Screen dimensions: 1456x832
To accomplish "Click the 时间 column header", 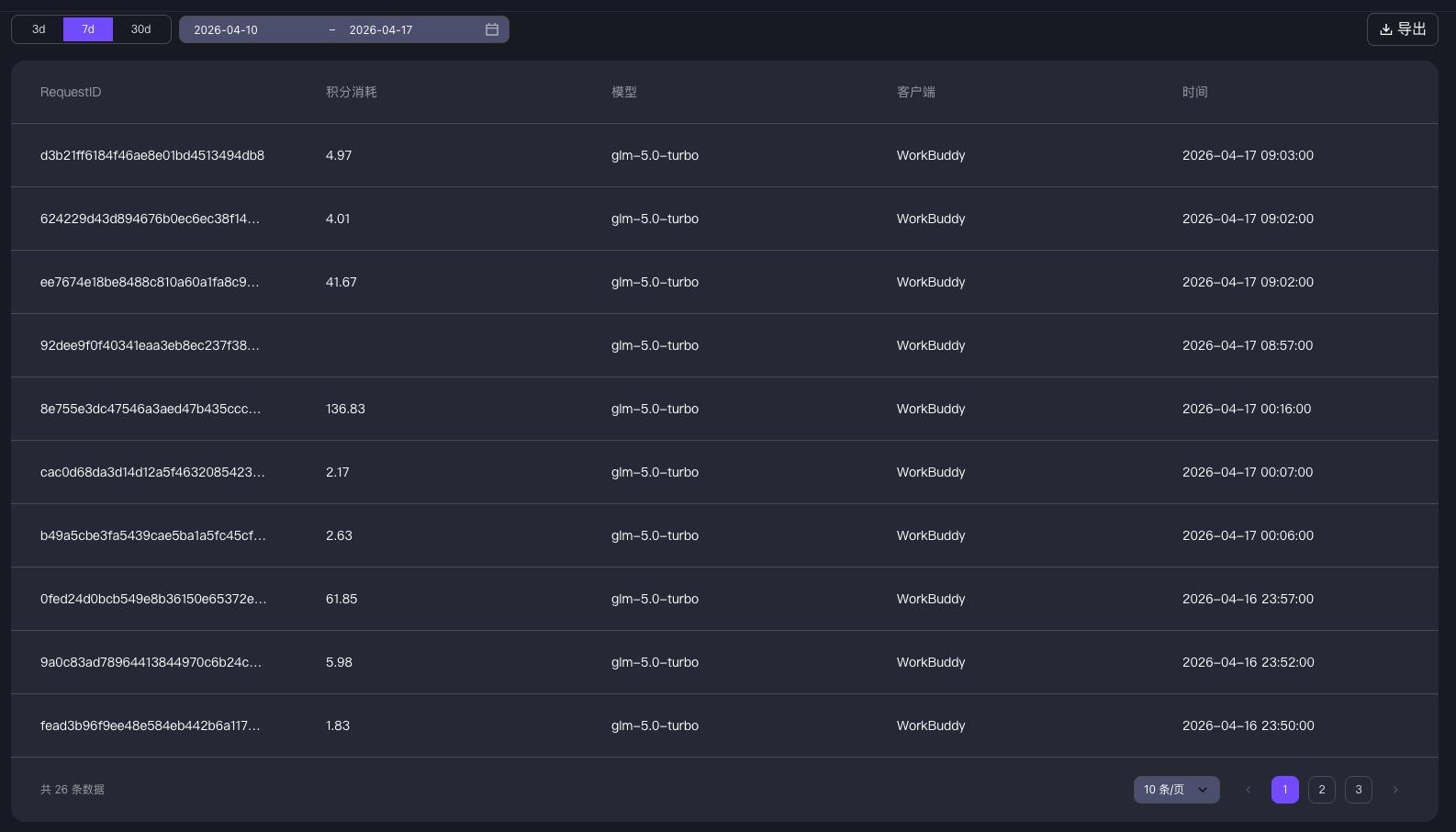I will coord(1195,92).
